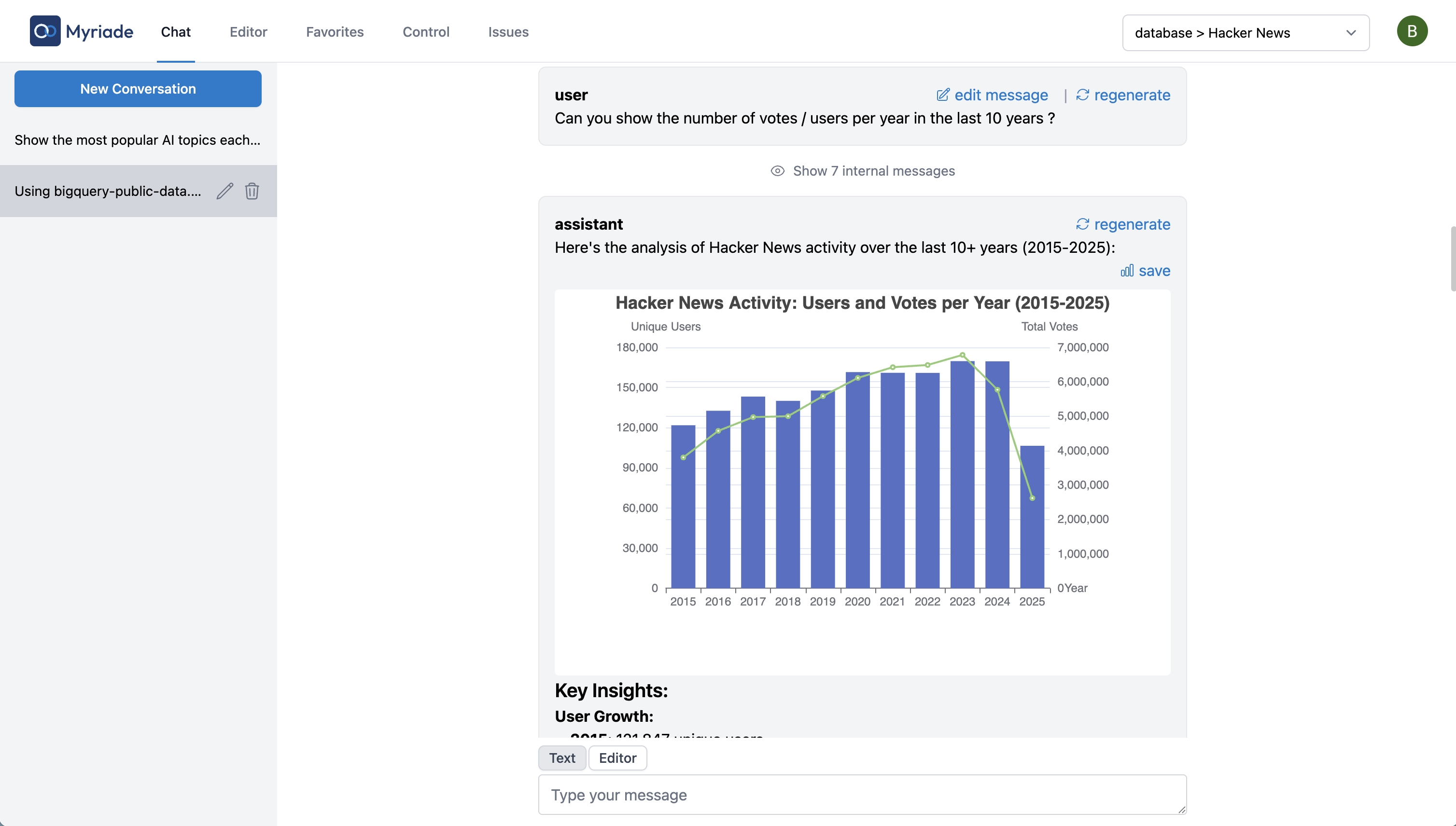Viewport: 1456px width, 826px height.
Task: Click the edit message pencil icon
Action: [x=943, y=95]
